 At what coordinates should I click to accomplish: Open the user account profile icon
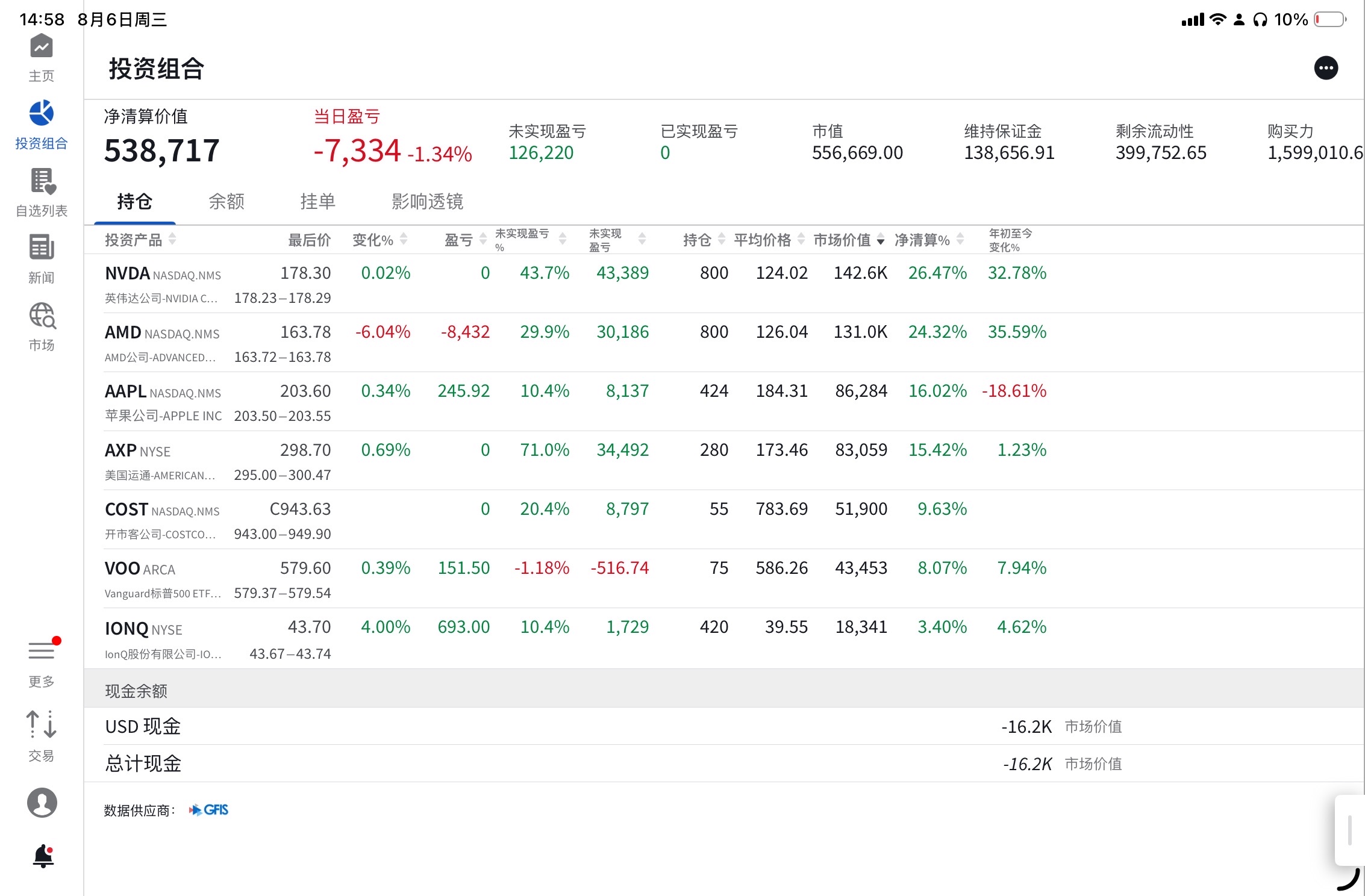(42, 802)
